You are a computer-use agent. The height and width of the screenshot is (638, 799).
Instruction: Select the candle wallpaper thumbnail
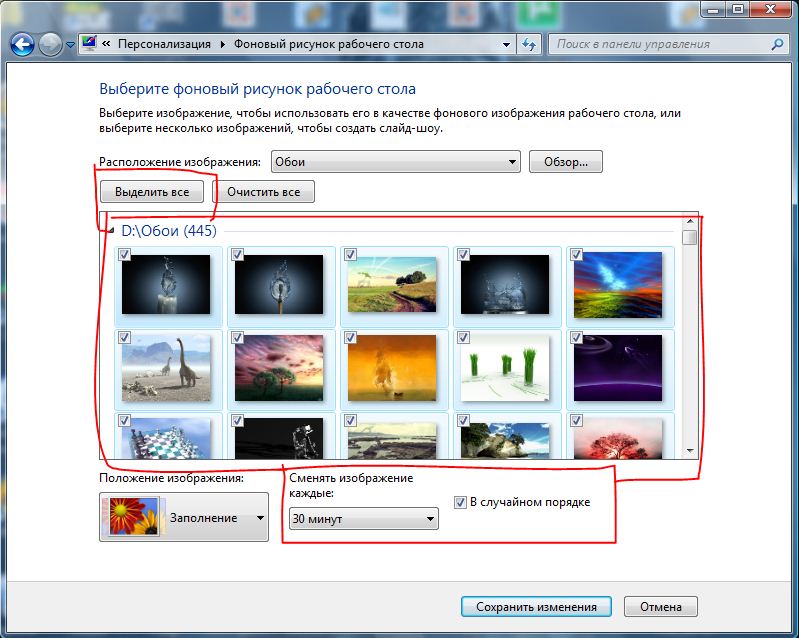(166, 284)
